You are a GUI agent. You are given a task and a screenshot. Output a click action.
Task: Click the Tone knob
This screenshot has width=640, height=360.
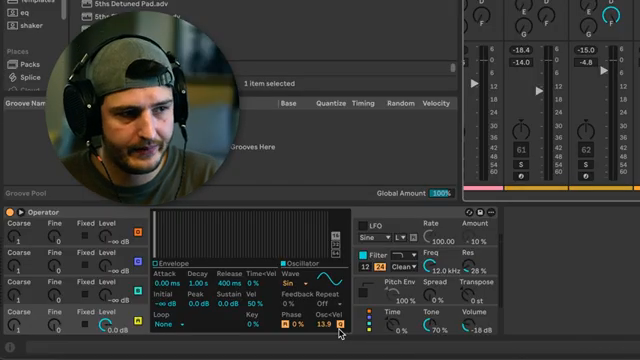(x=429, y=324)
